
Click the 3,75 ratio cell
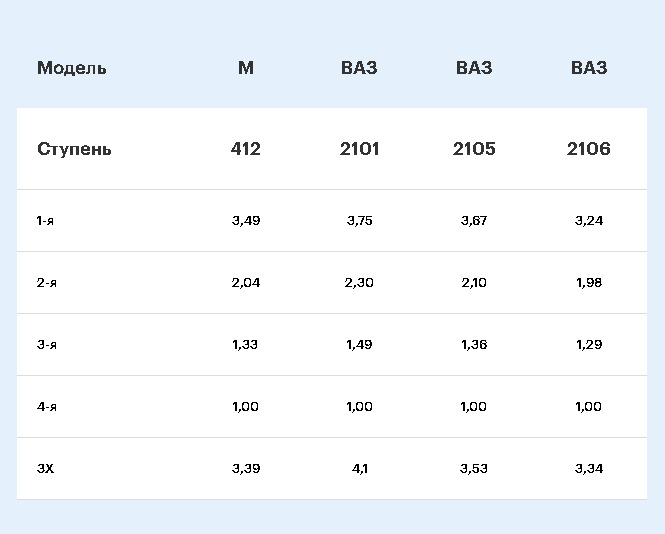click(359, 220)
